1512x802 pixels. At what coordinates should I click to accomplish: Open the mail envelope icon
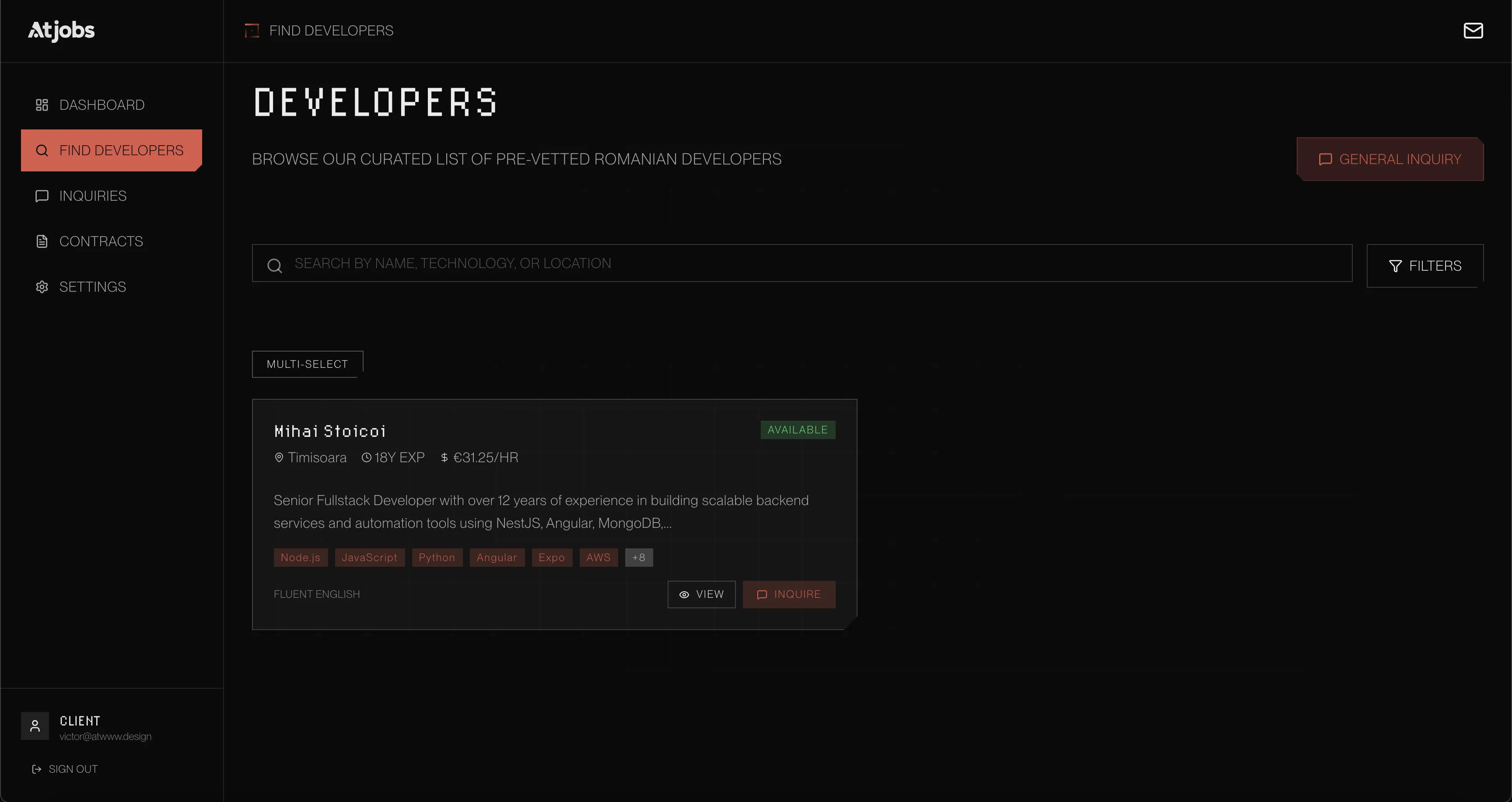pos(1473,31)
